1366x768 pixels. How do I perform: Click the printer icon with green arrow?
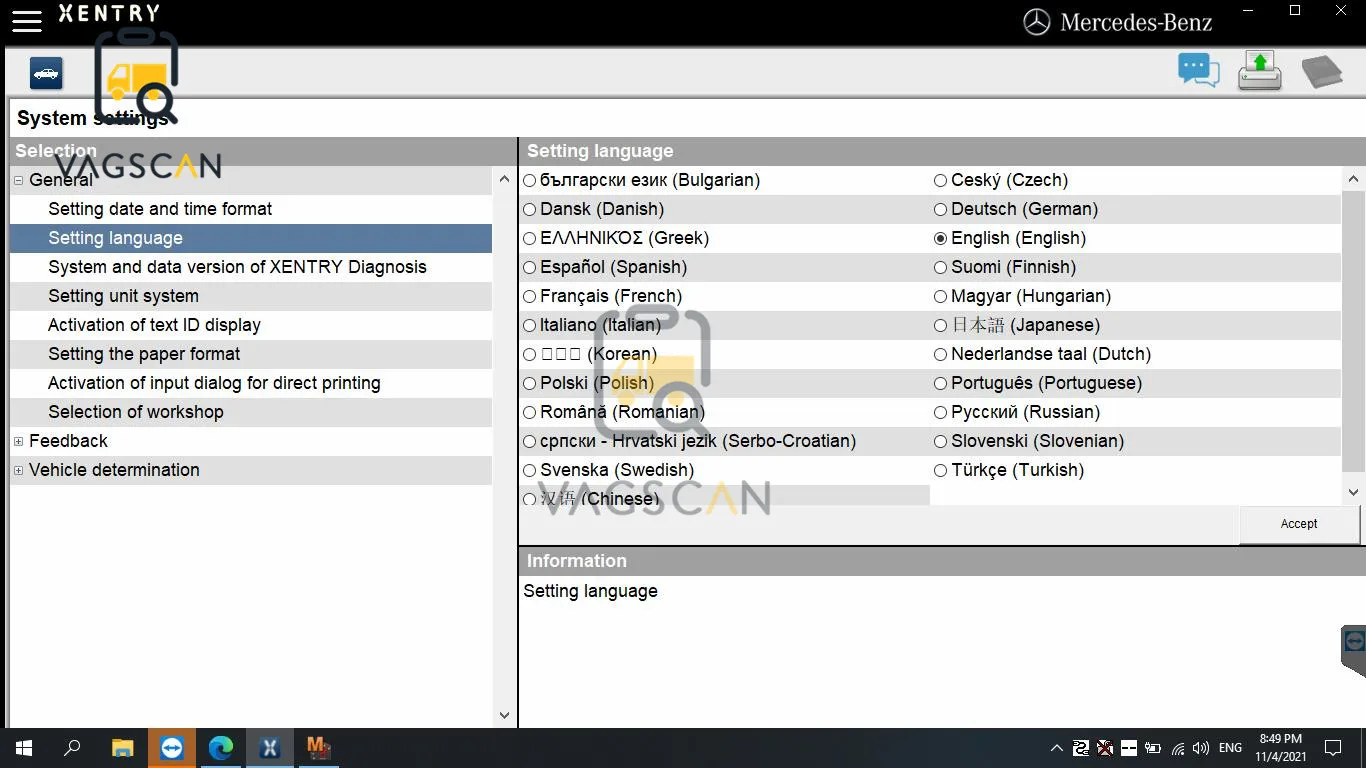[x=1259, y=71]
